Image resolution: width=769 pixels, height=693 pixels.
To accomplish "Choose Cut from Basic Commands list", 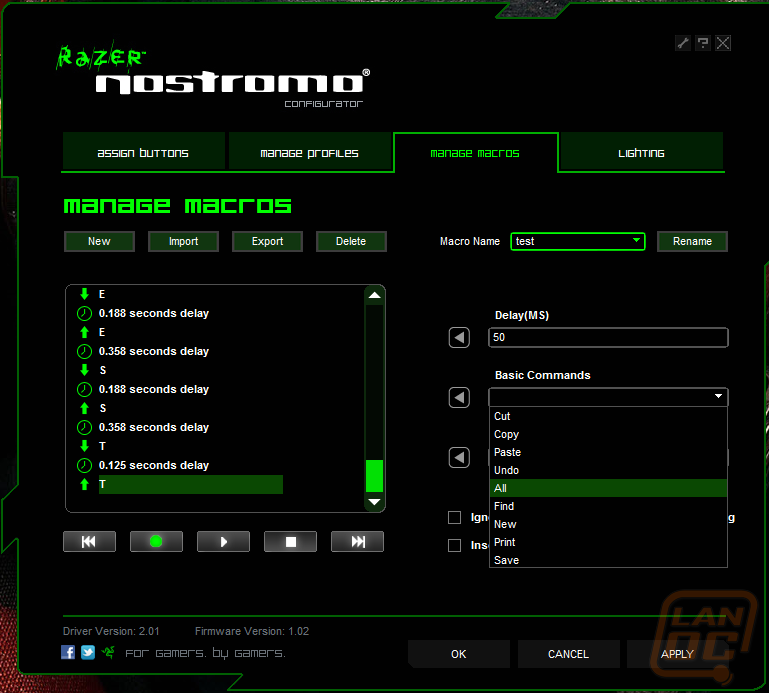I will (608, 416).
